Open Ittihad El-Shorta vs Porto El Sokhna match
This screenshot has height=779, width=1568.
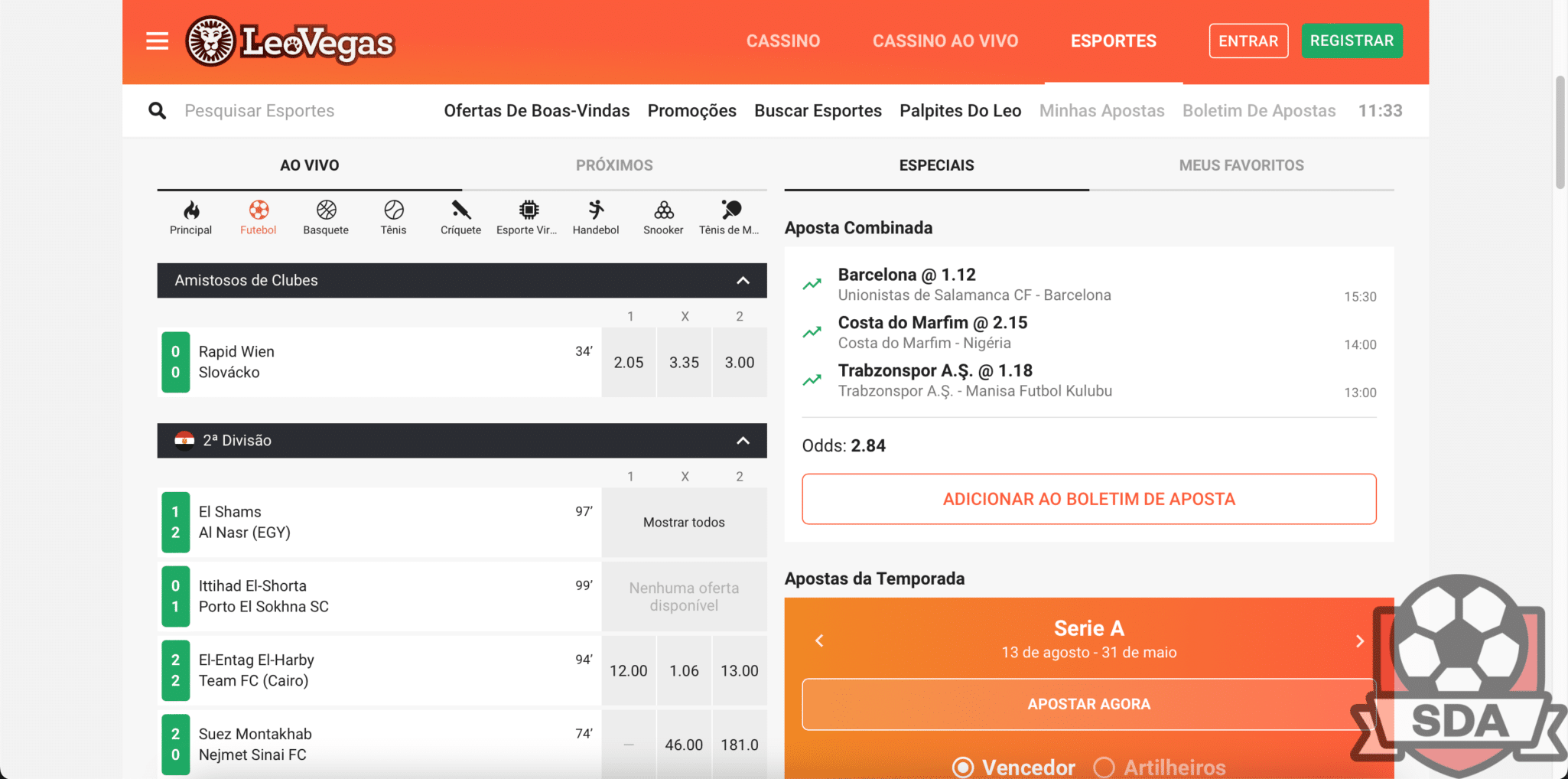[x=379, y=597]
